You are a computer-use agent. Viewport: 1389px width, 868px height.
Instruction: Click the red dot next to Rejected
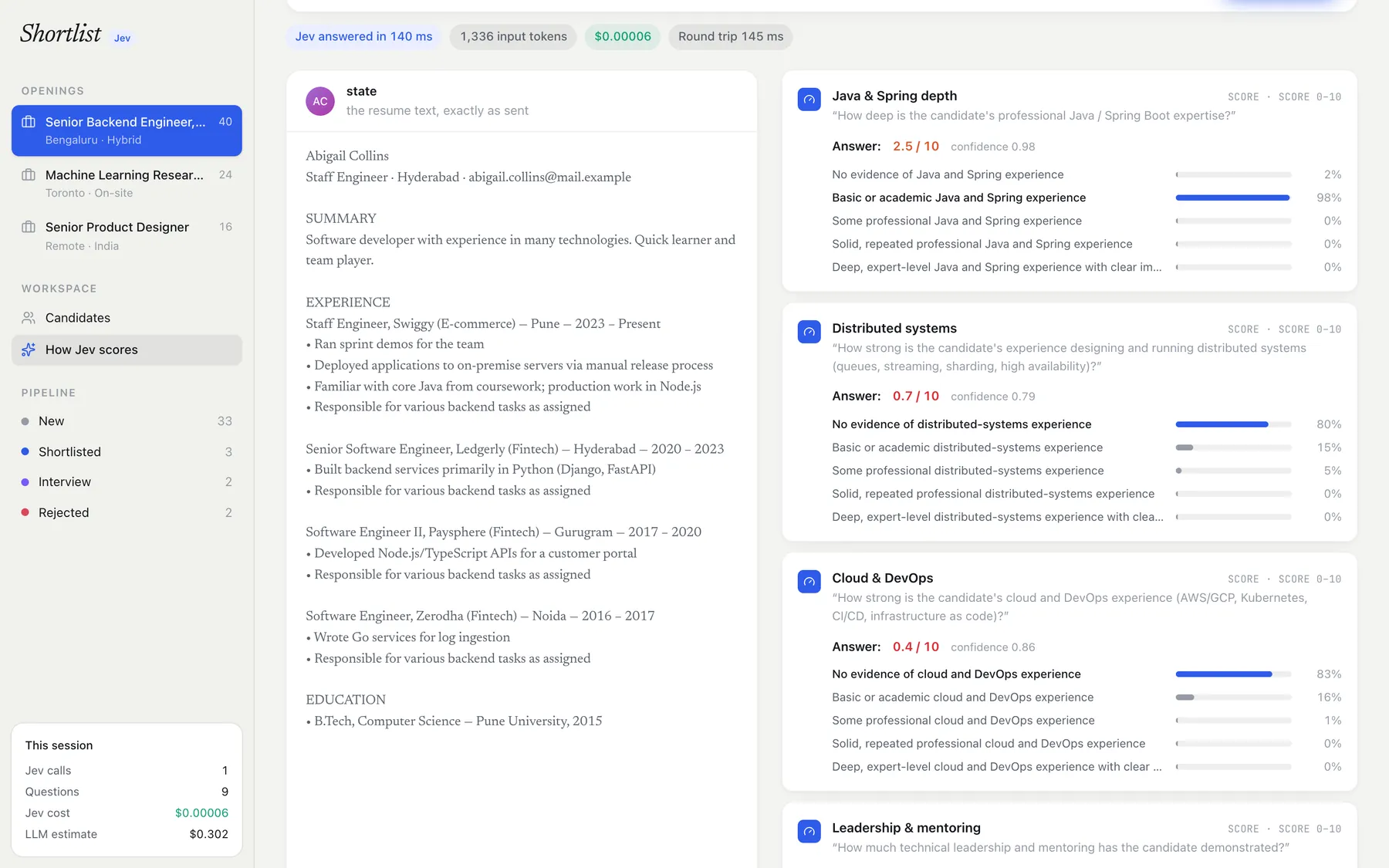(x=25, y=512)
